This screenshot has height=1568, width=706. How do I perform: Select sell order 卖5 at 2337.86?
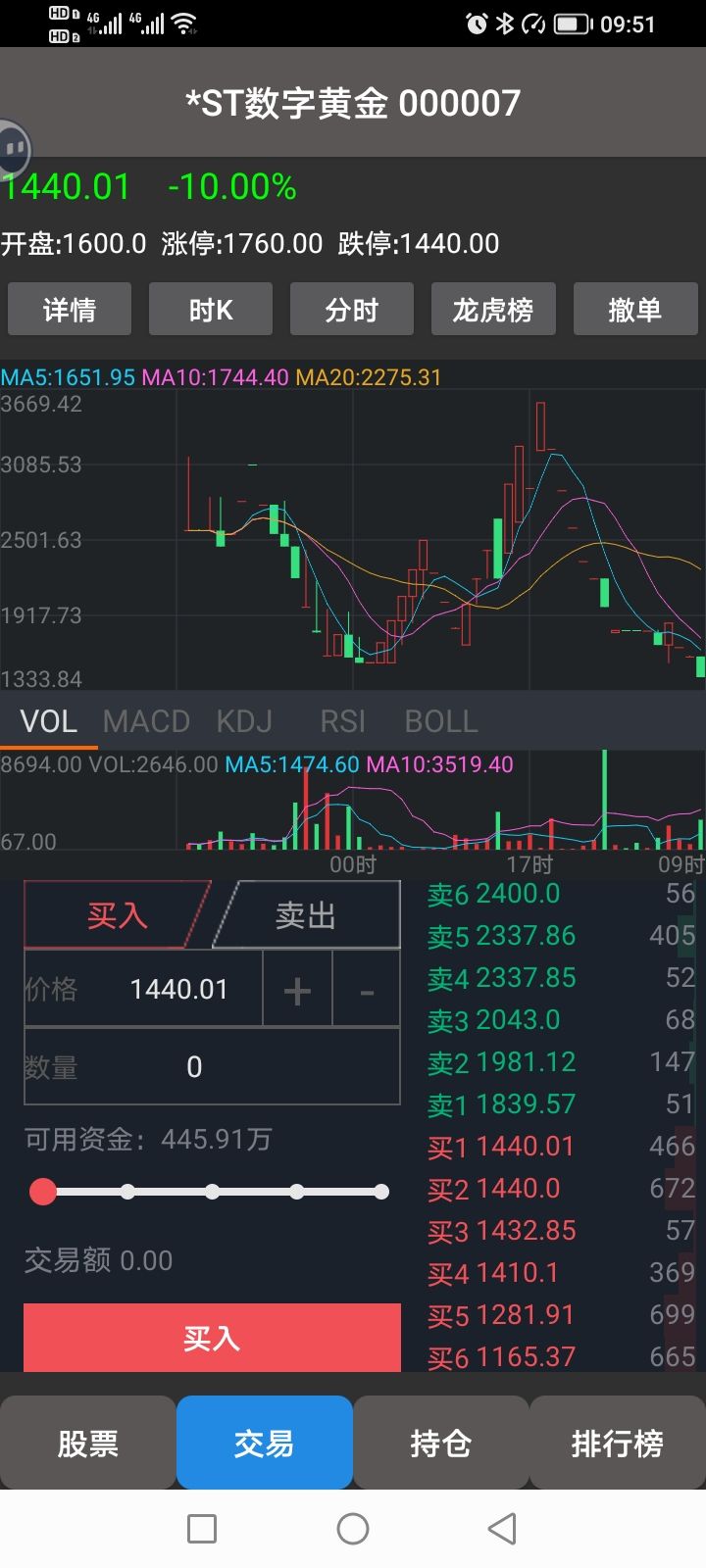tap(561, 936)
